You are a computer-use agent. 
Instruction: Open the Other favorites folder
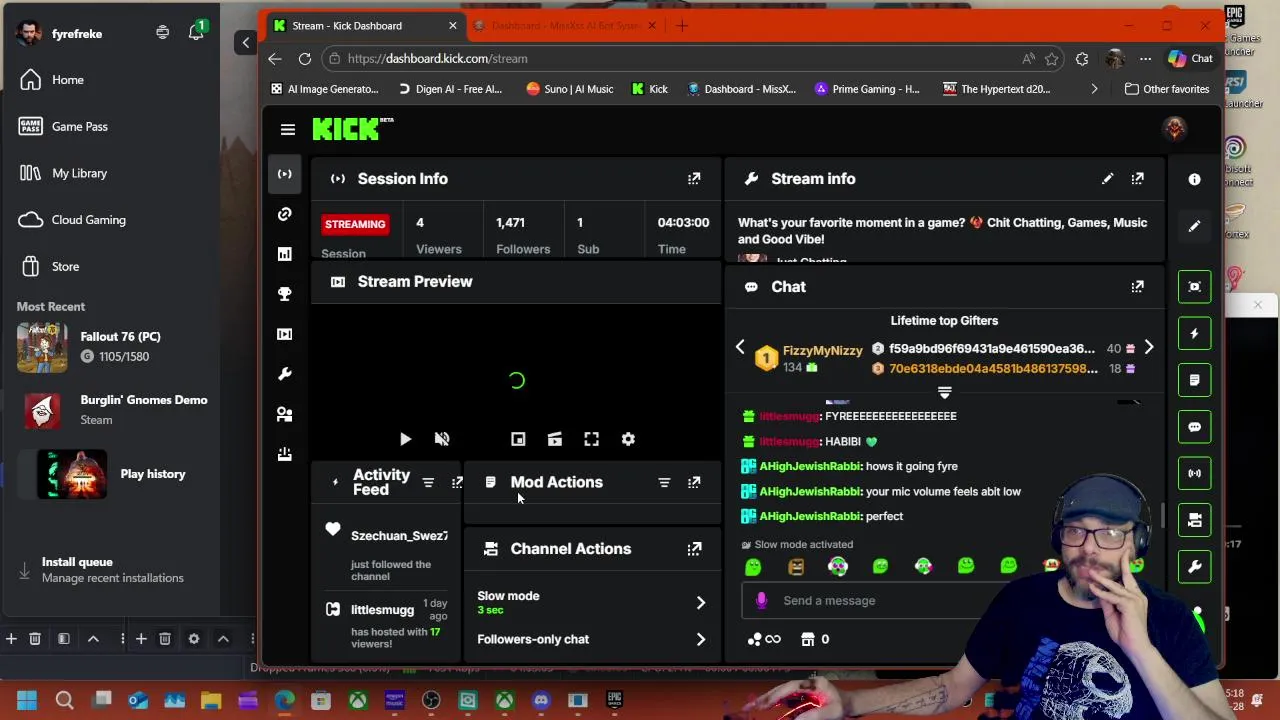point(1167,89)
